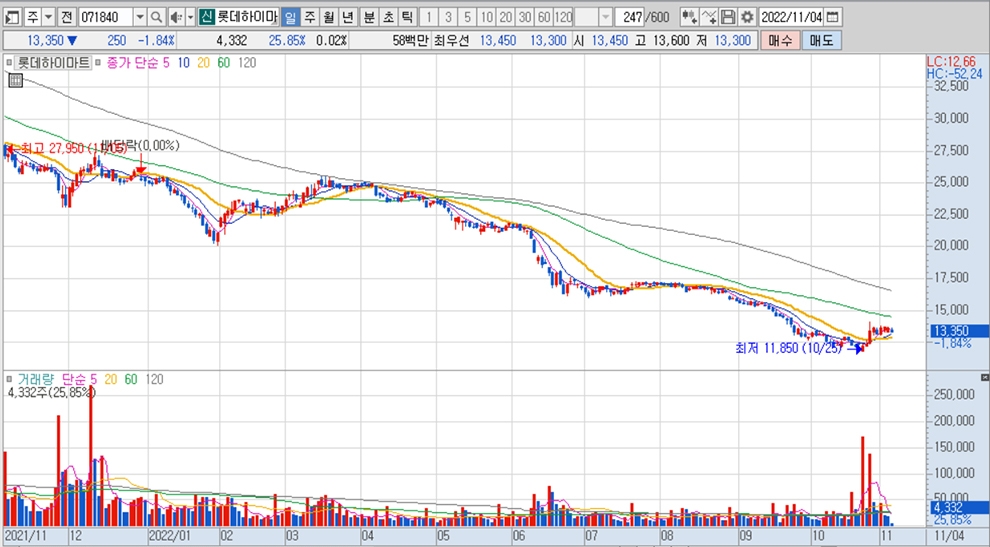Toggle the 일 (daily) period button

point(289,17)
